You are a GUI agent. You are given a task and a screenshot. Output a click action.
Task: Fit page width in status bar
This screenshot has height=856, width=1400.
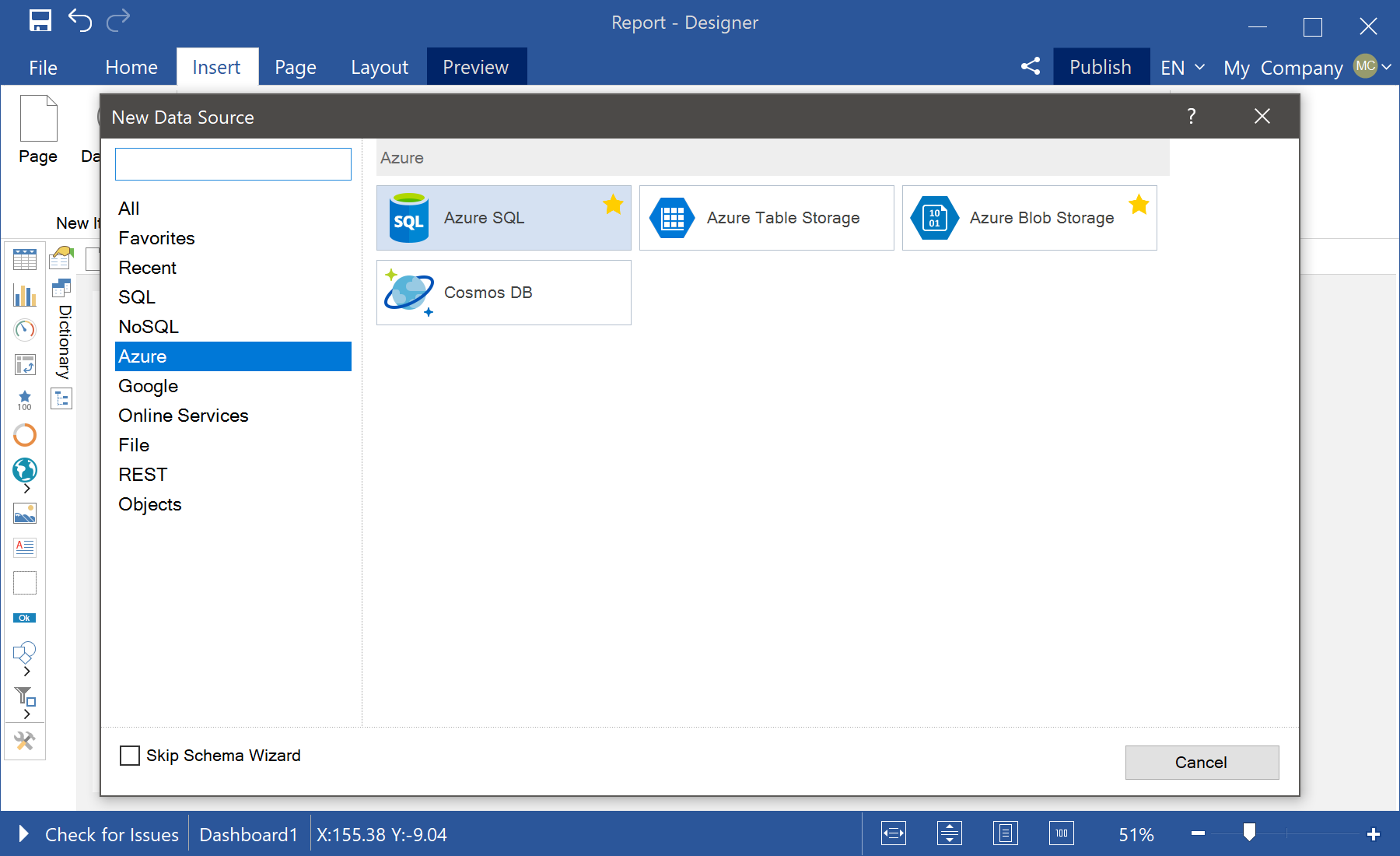pyautogui.click(x=894, y=833)
